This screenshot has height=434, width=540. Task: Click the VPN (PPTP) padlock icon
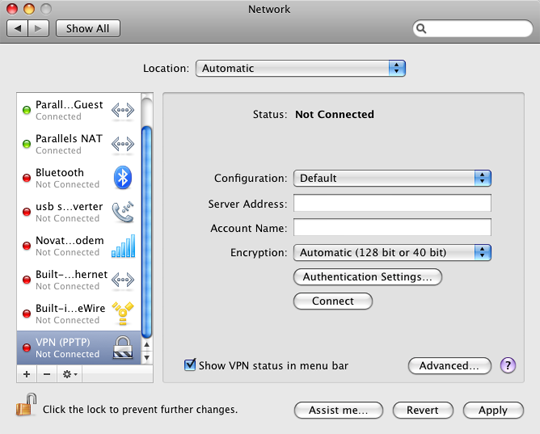123,348
